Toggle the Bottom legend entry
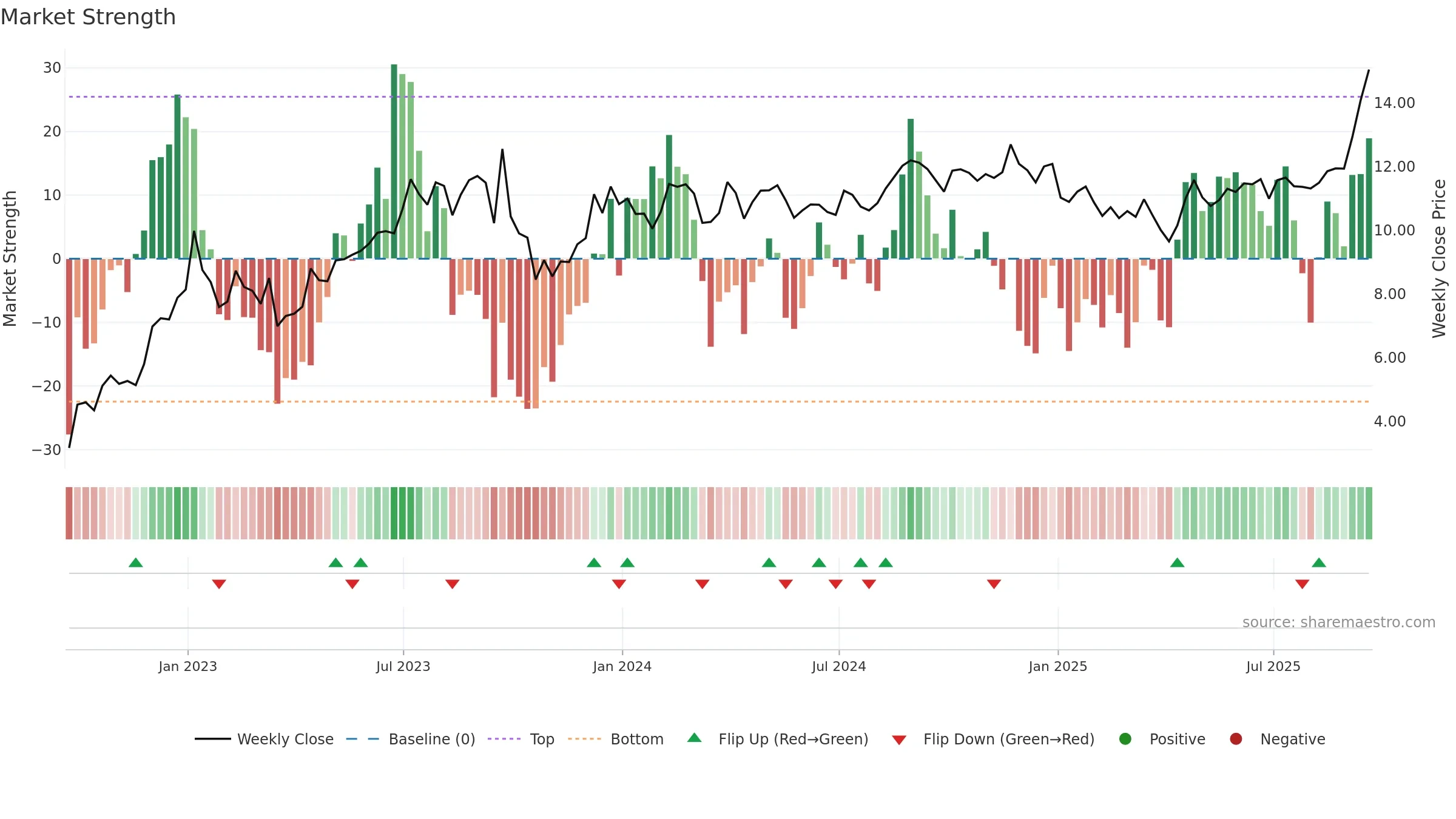The image size is (1456, 819). (x=616, y=739)
